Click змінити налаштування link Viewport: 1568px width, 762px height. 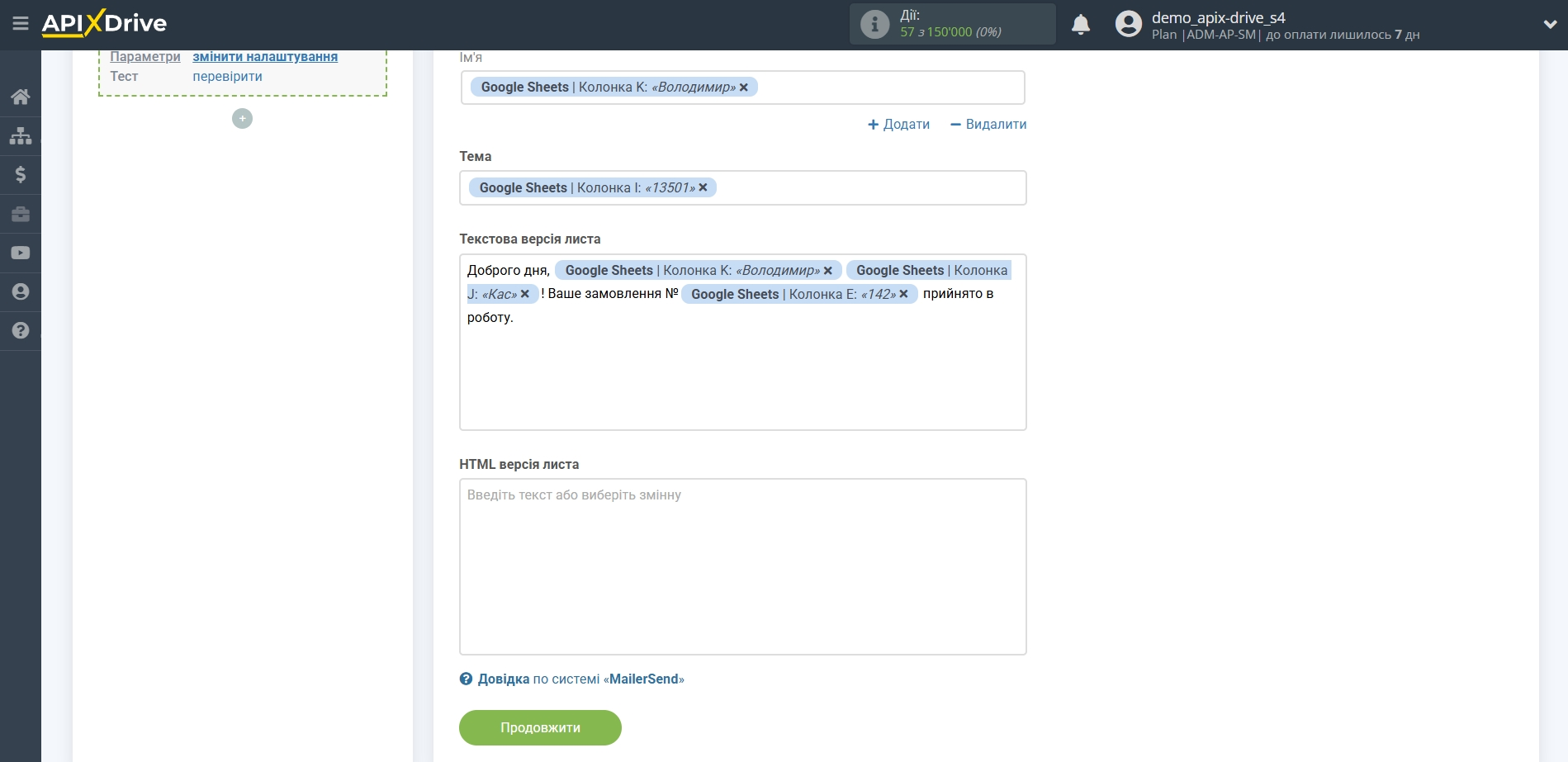tap(265, 57)
